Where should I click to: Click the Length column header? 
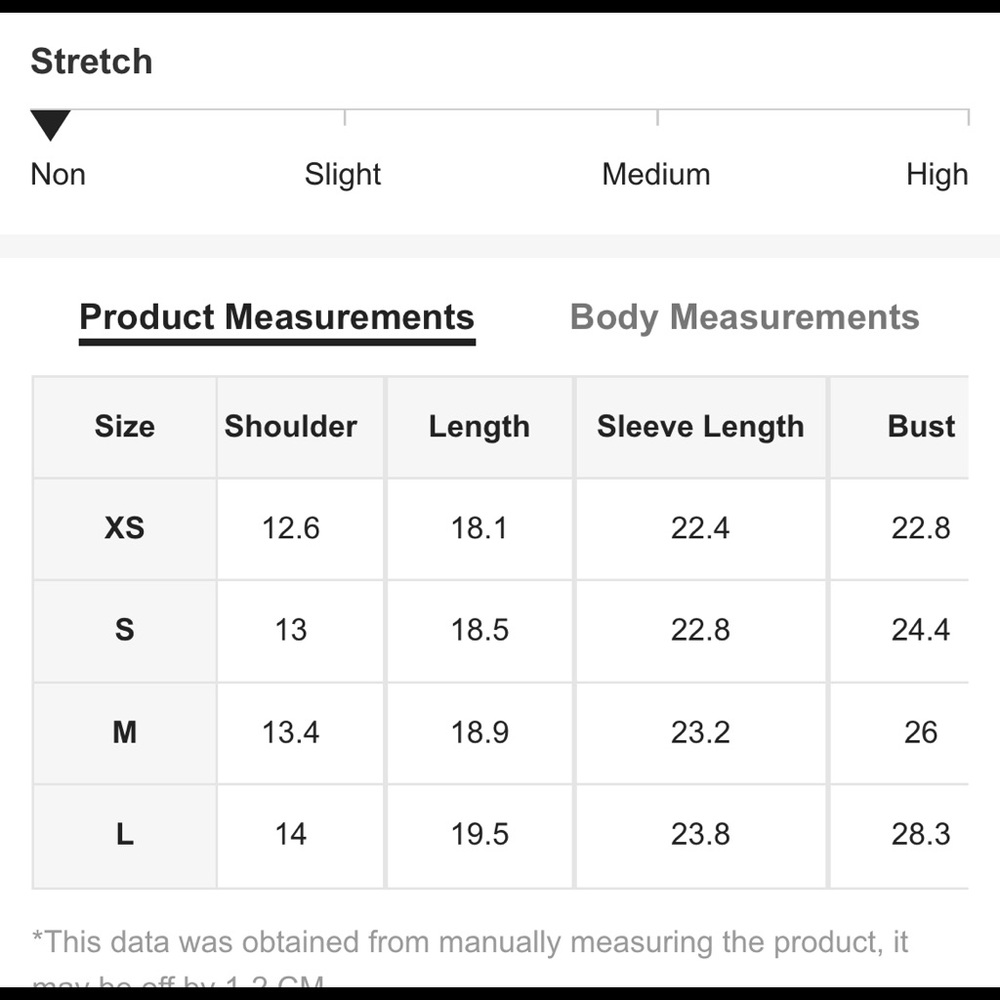click(x=479, y=427)
